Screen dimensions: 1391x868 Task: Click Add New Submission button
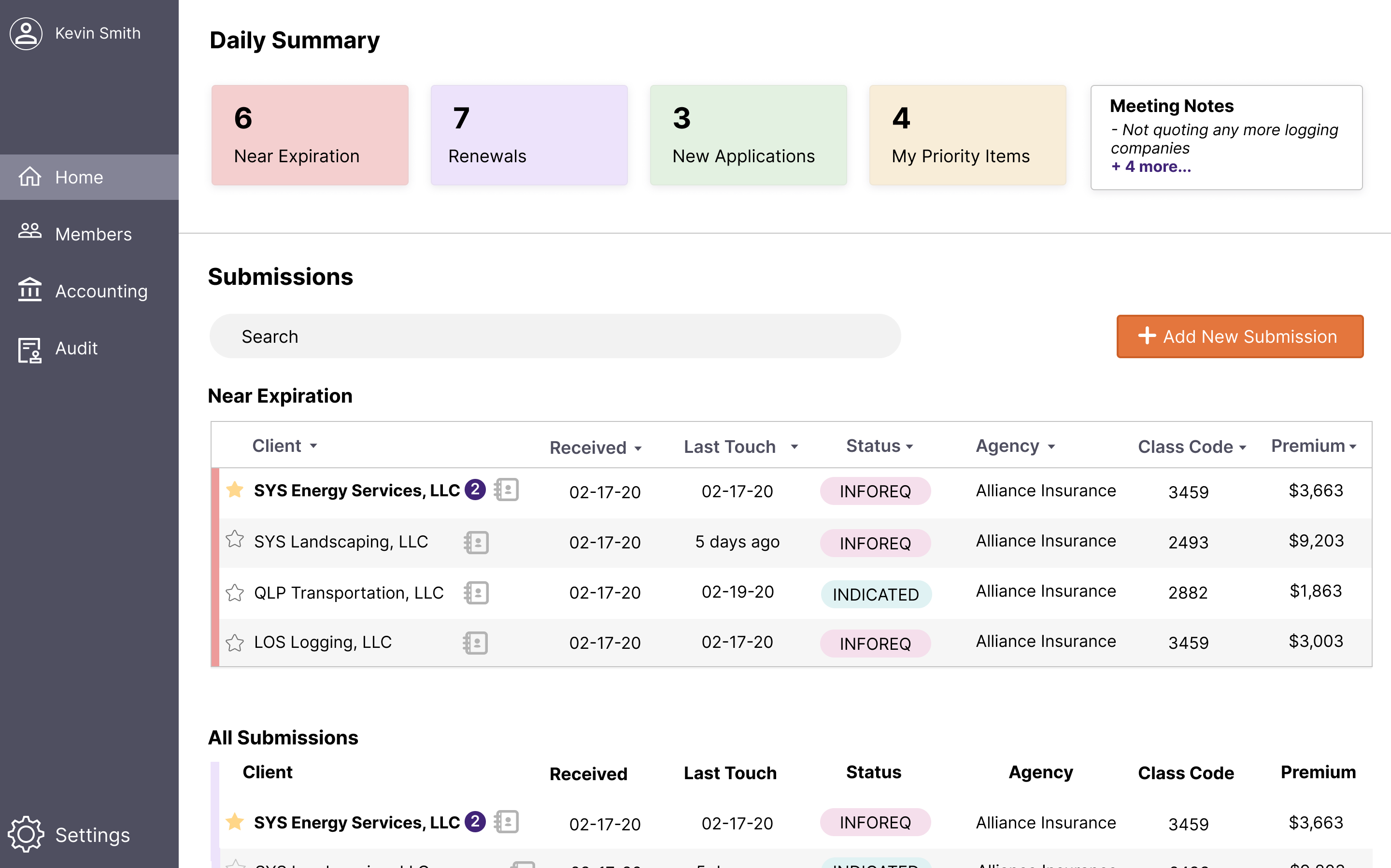point(1239,336)
